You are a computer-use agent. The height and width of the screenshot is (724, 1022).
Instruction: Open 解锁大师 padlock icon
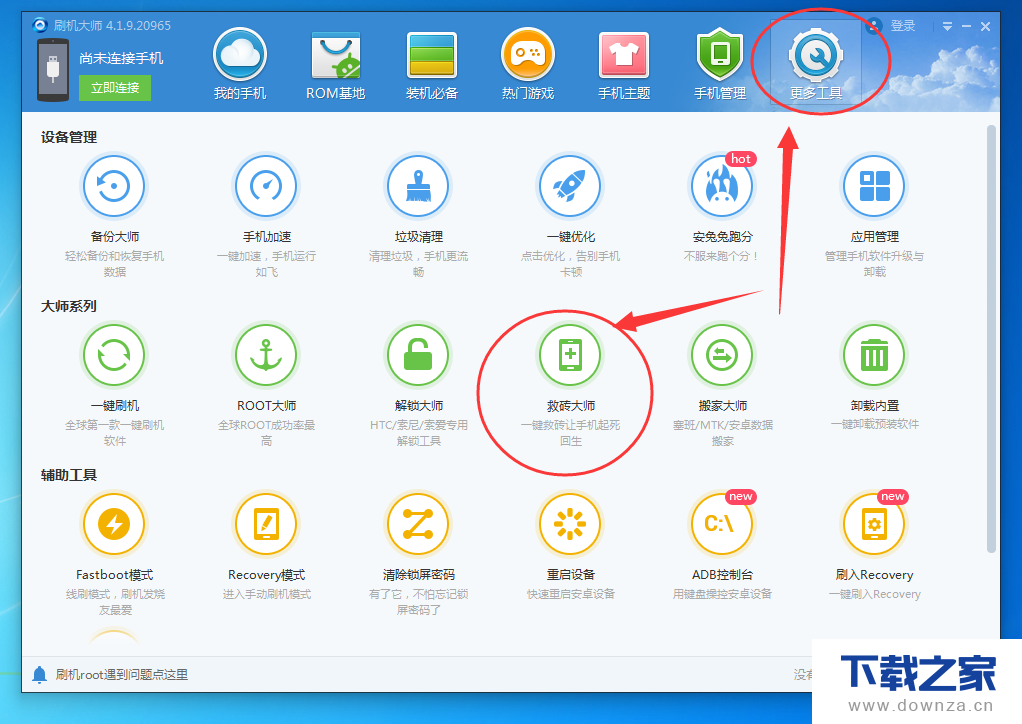coord(418,356)
